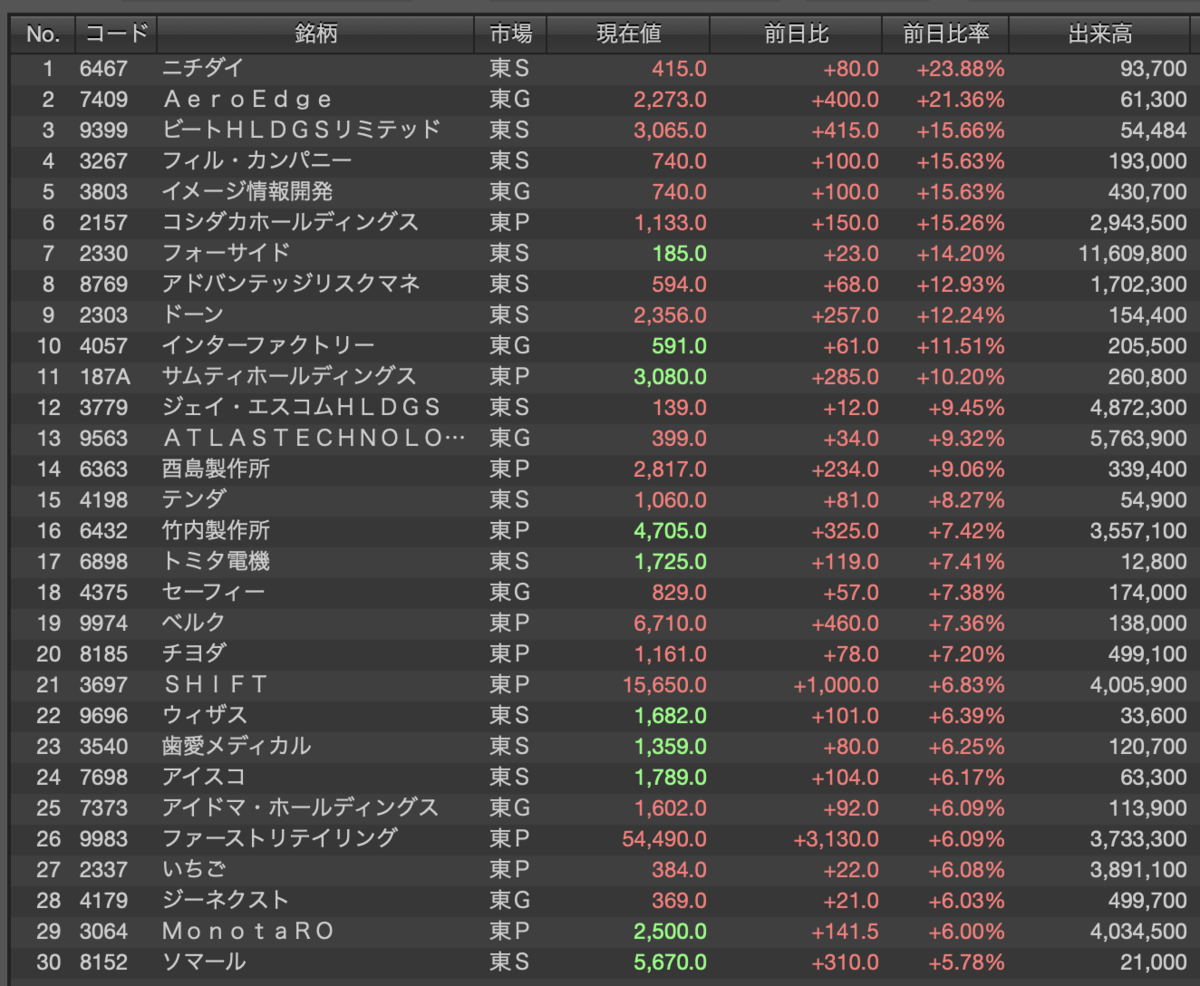Select ウィザス stock name

pyautogui.click(x=204, y=715)
